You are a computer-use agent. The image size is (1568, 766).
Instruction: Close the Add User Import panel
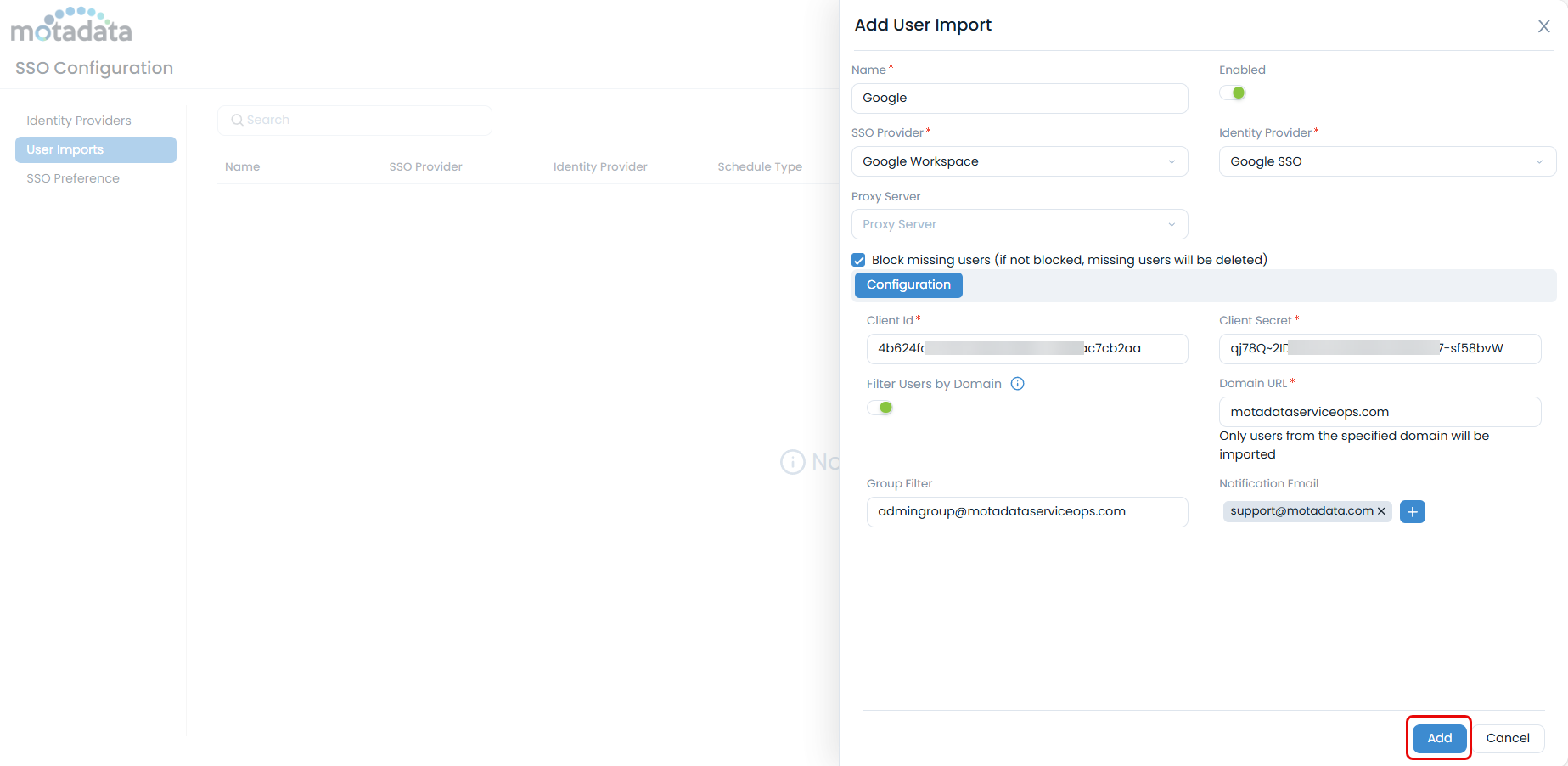(1543, 26)
